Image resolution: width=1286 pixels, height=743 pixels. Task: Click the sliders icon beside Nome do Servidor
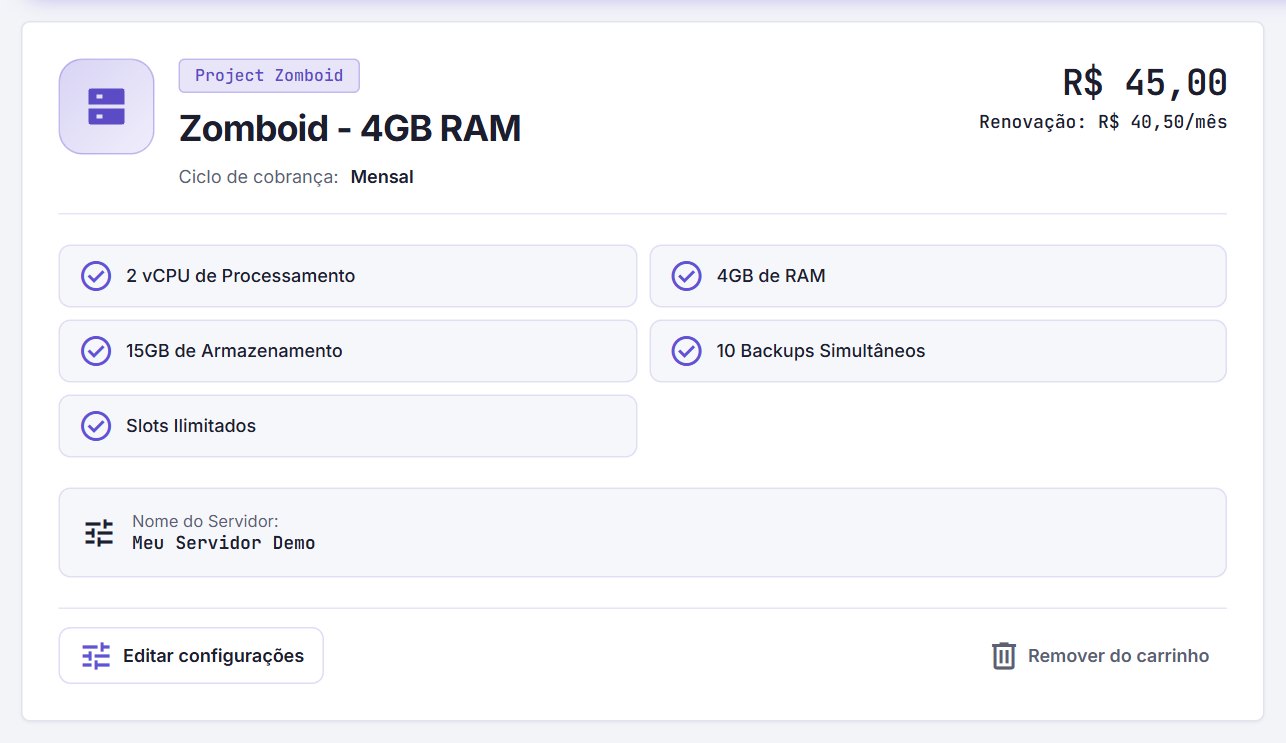(99, 533)
